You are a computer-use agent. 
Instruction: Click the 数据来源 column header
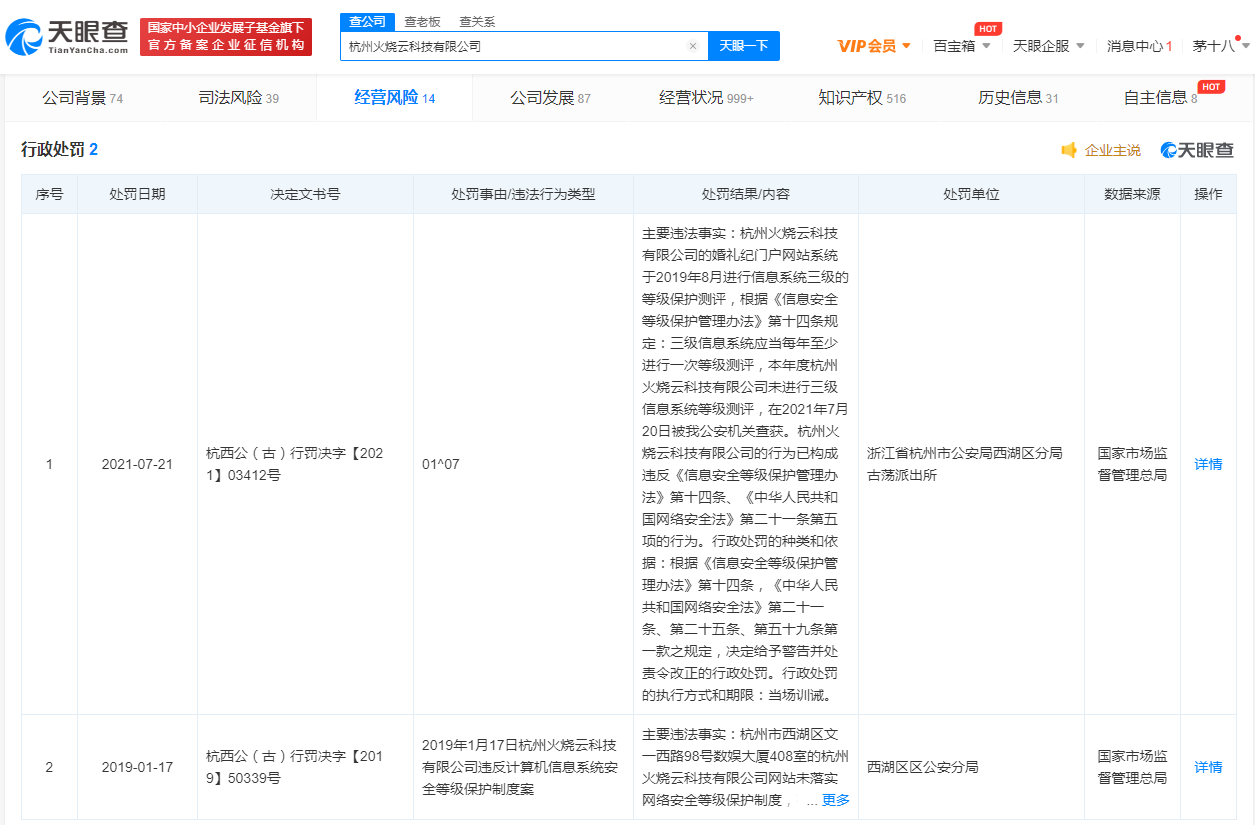pos(1132,194)
